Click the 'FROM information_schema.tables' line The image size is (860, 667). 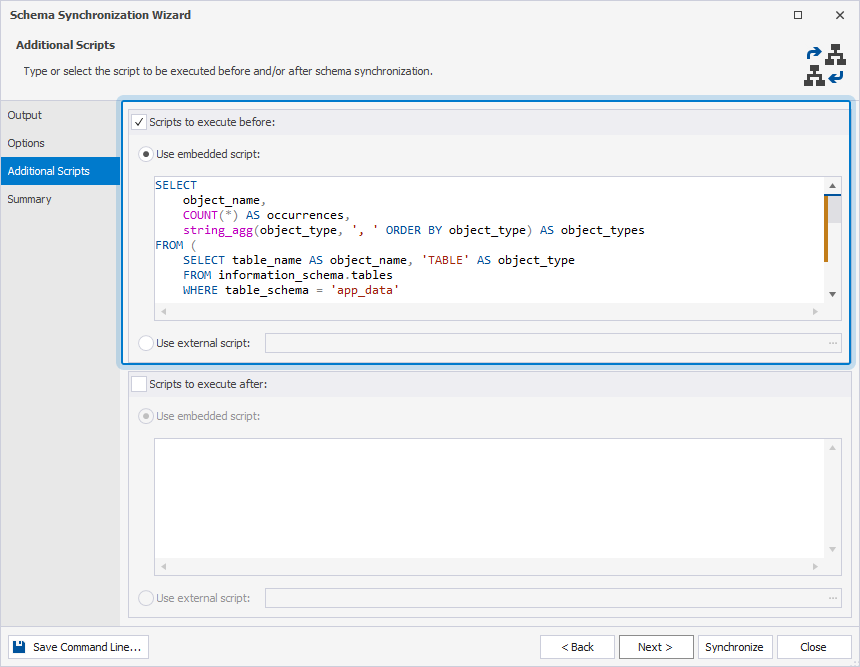287,275
